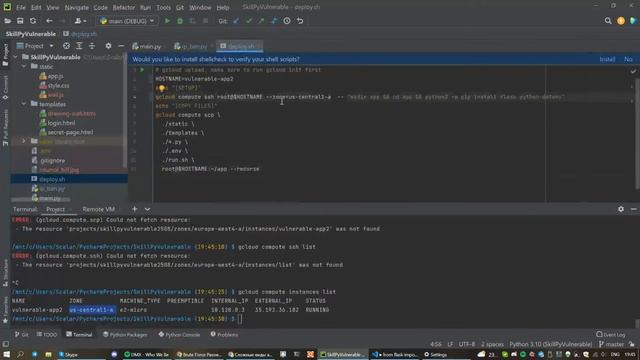The width and height of the screenshot is (640, 360).
Task: Select deploy.sh in project tree
Action: [x=52, y=179]
